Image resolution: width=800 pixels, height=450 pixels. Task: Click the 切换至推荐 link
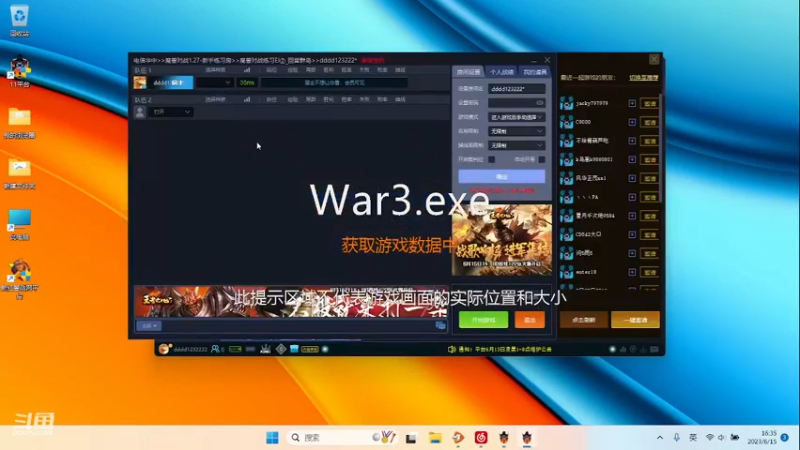coord(643,78)
